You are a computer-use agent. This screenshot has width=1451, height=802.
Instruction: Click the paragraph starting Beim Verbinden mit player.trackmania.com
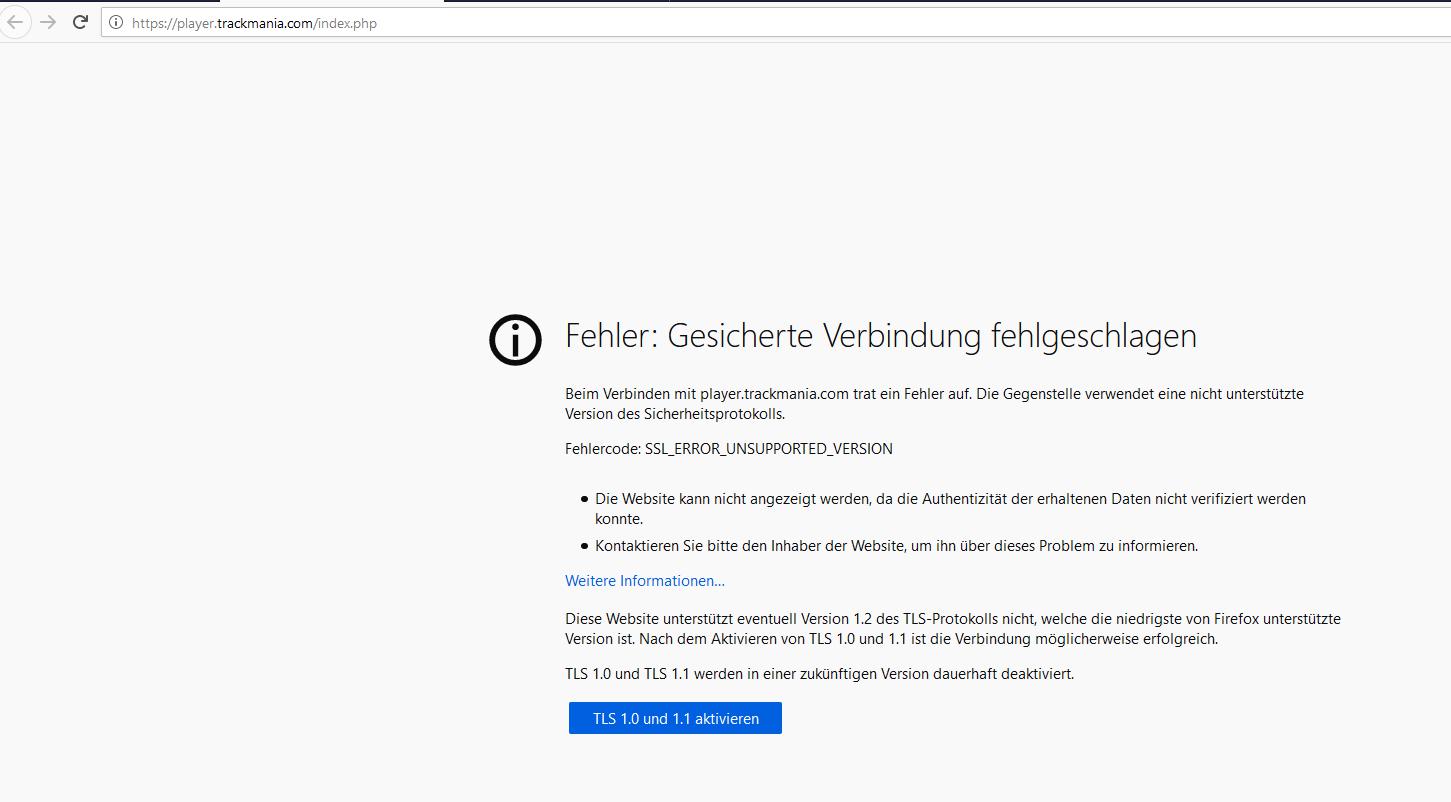pos(934,404)
